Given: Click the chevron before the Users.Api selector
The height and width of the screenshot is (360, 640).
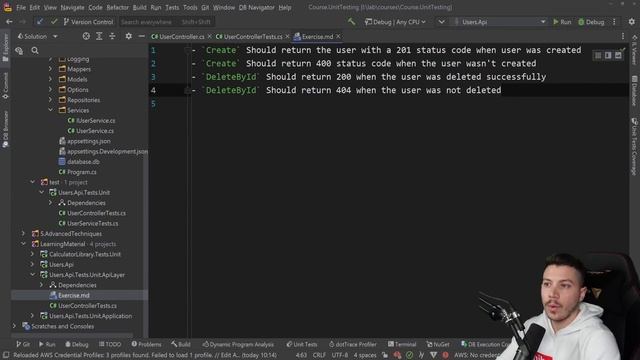Looking at the screenshot, I should click(x=441, y=22).
